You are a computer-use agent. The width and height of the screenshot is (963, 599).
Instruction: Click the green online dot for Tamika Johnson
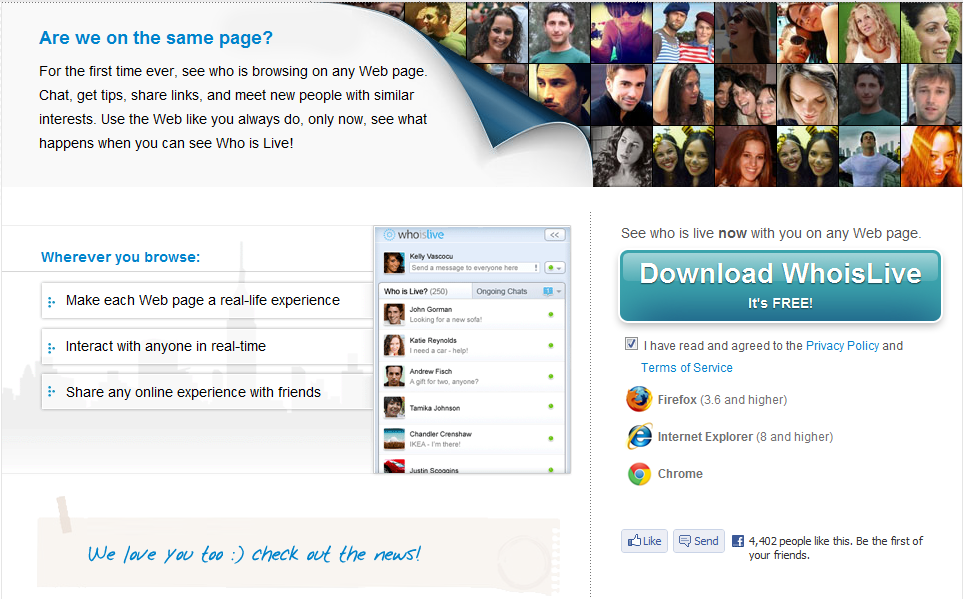[551, 406]
